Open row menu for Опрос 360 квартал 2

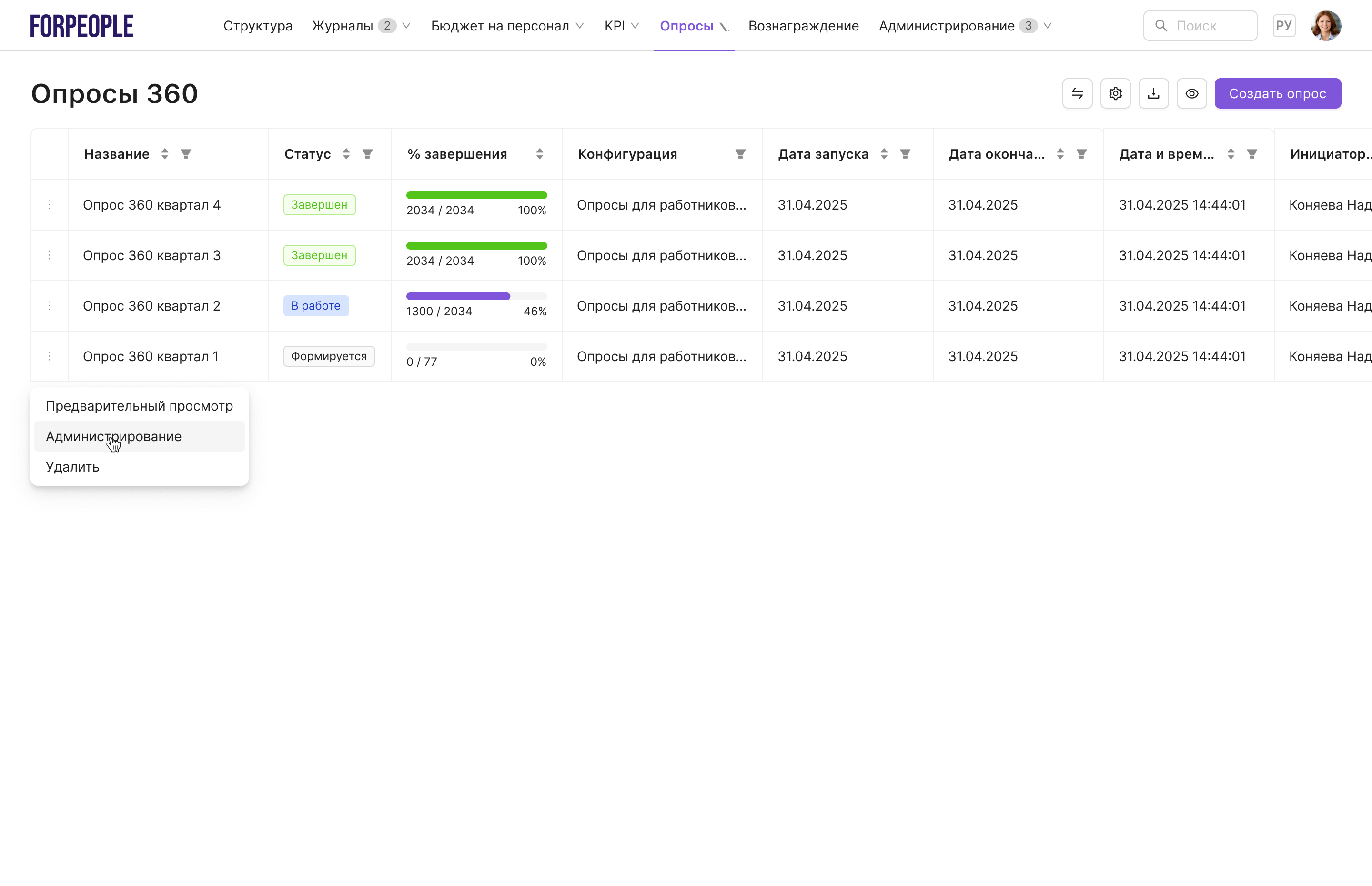click(50, 305)
